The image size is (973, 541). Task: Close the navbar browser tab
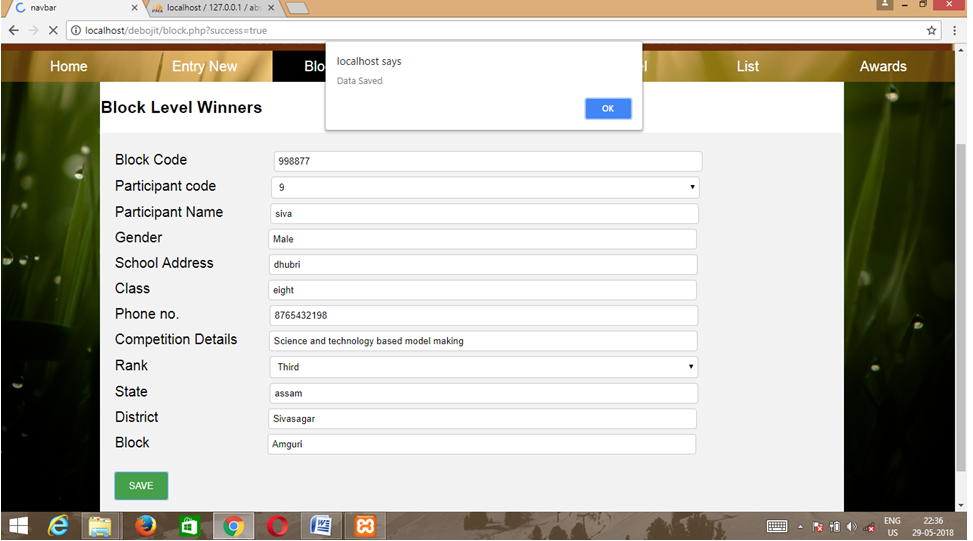click(135, 8)
